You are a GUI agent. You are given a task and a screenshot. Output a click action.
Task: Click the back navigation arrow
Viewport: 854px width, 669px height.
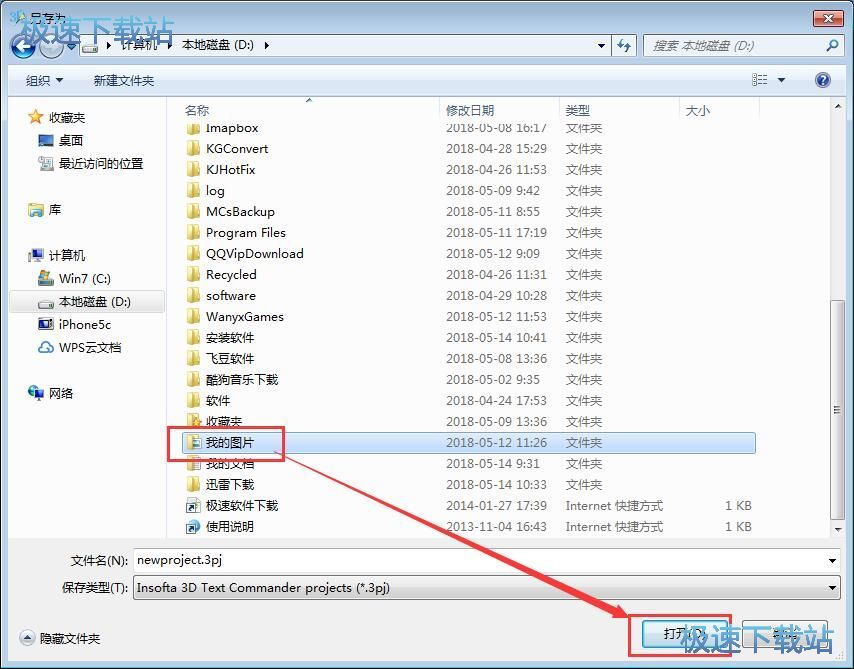(x=22, y=45)
